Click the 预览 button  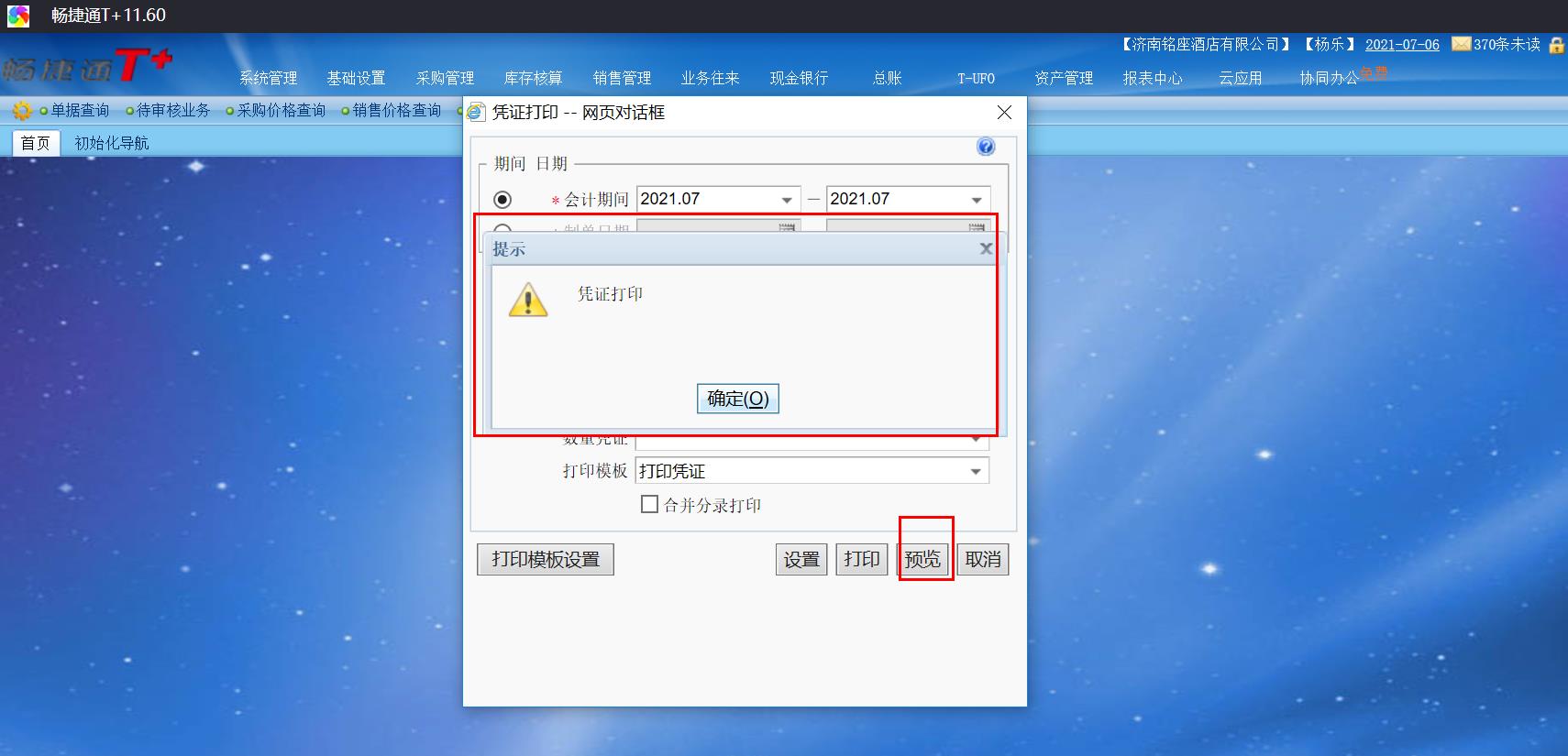tap(922, 559)
